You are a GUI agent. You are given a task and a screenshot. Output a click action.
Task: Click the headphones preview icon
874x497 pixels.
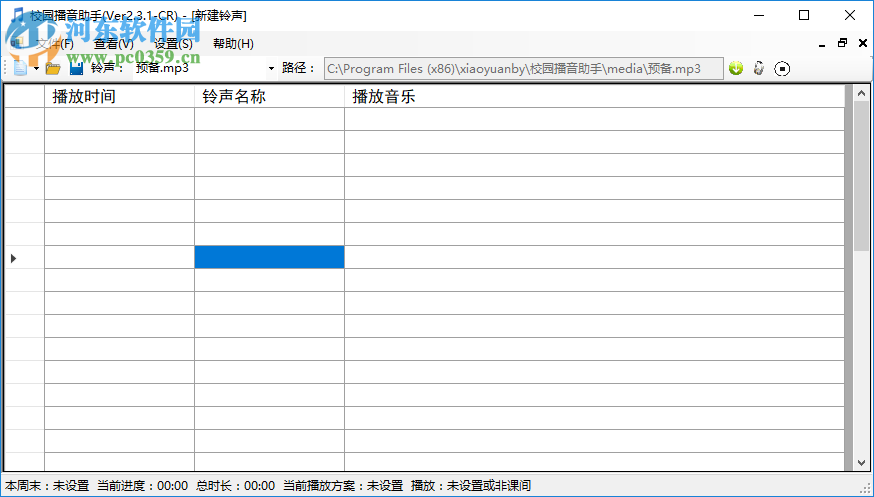pyautogui.click(x=759, y=69)
